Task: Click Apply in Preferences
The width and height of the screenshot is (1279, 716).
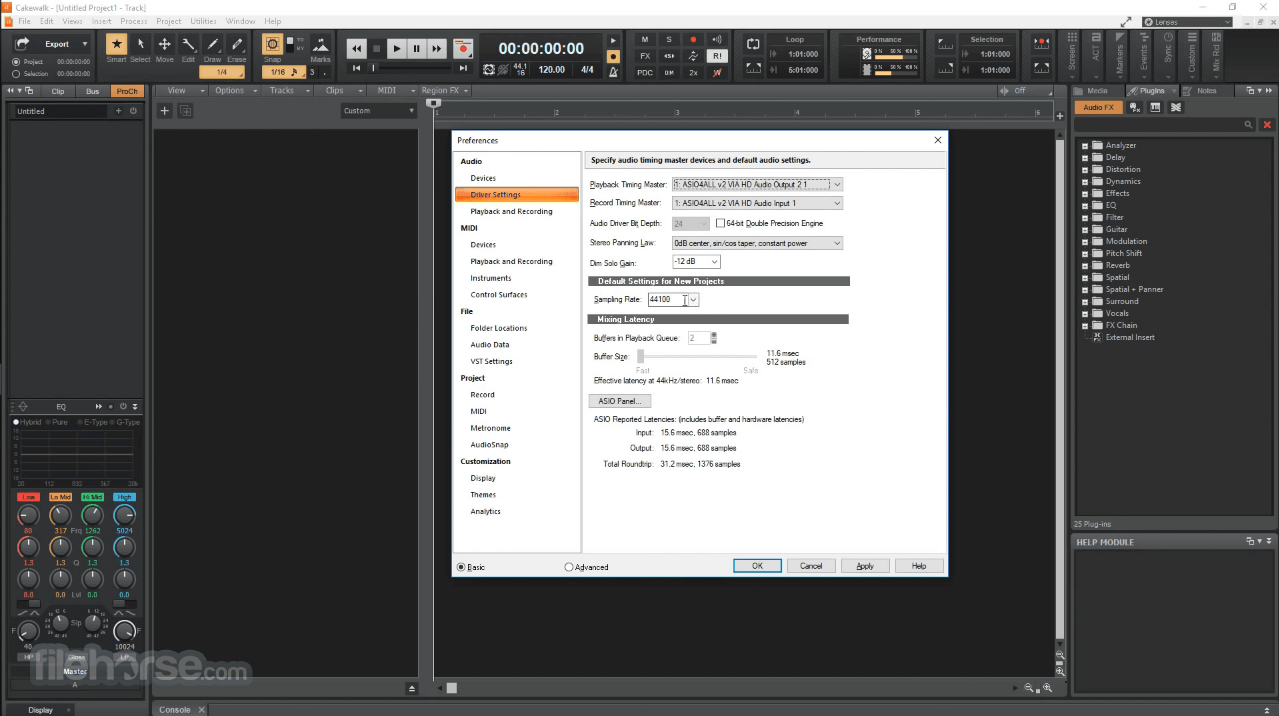Action: click(865, 566)
